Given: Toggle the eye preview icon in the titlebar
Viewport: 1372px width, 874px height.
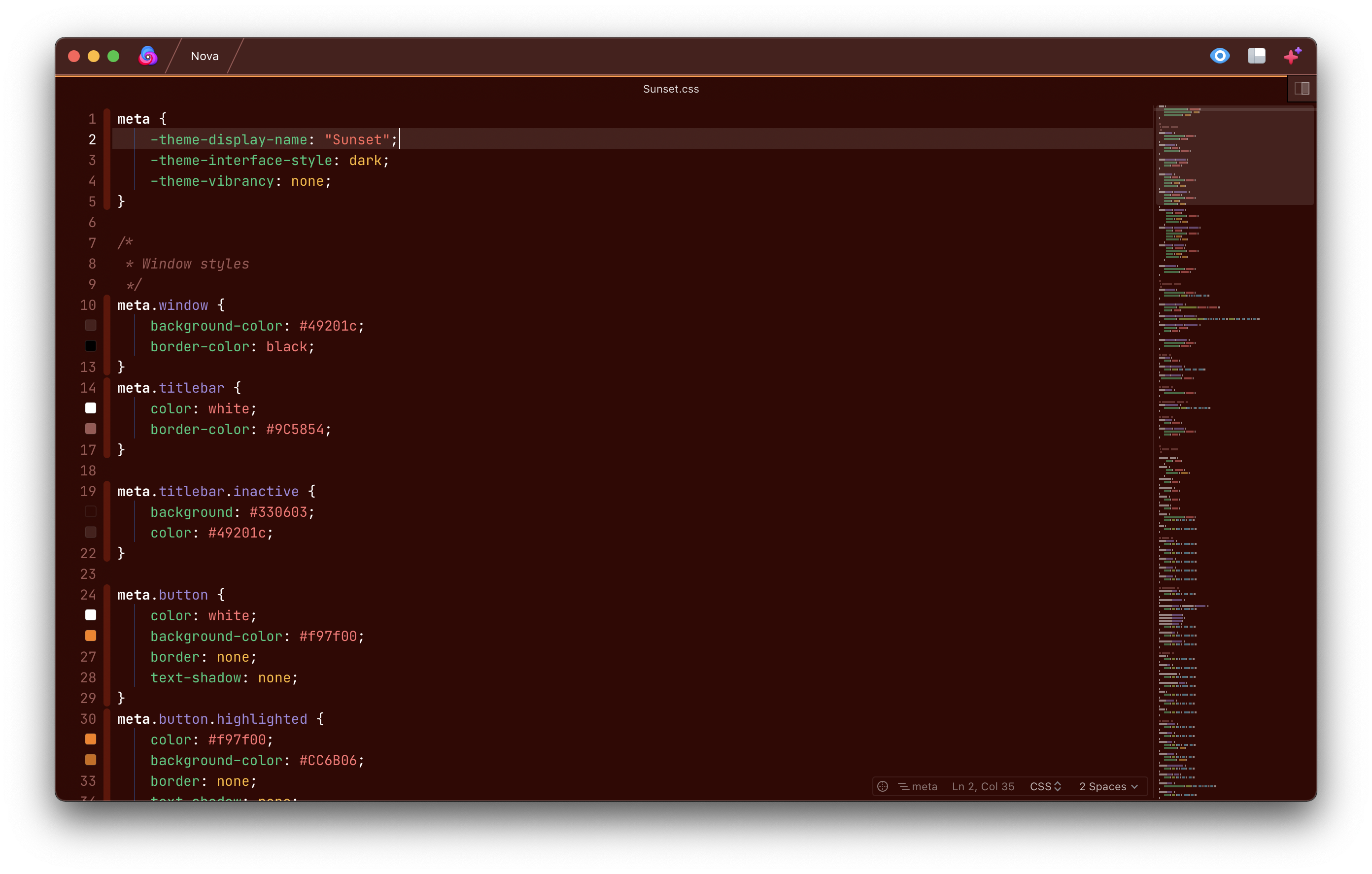Looking at the screenshot, I should click(1219, 56).
